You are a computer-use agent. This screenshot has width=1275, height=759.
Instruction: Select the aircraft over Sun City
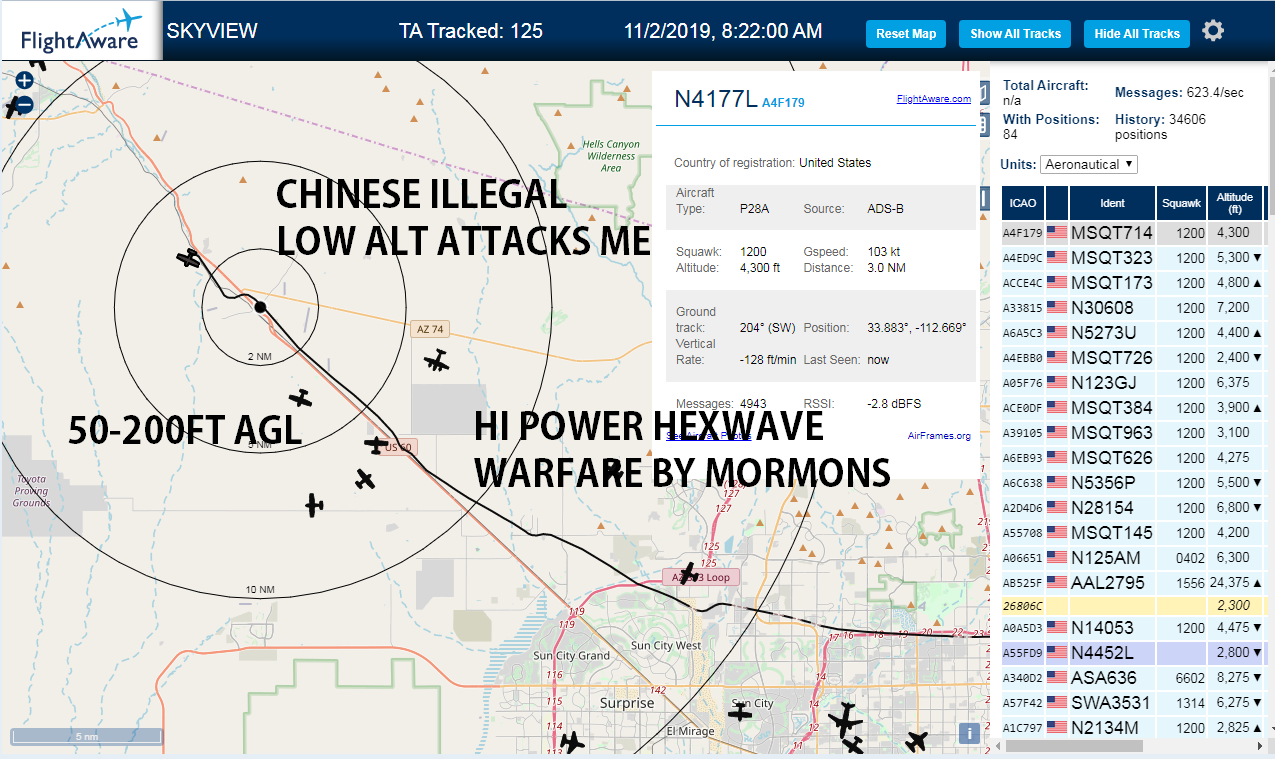pyautogui.click(x=740, y=712)
